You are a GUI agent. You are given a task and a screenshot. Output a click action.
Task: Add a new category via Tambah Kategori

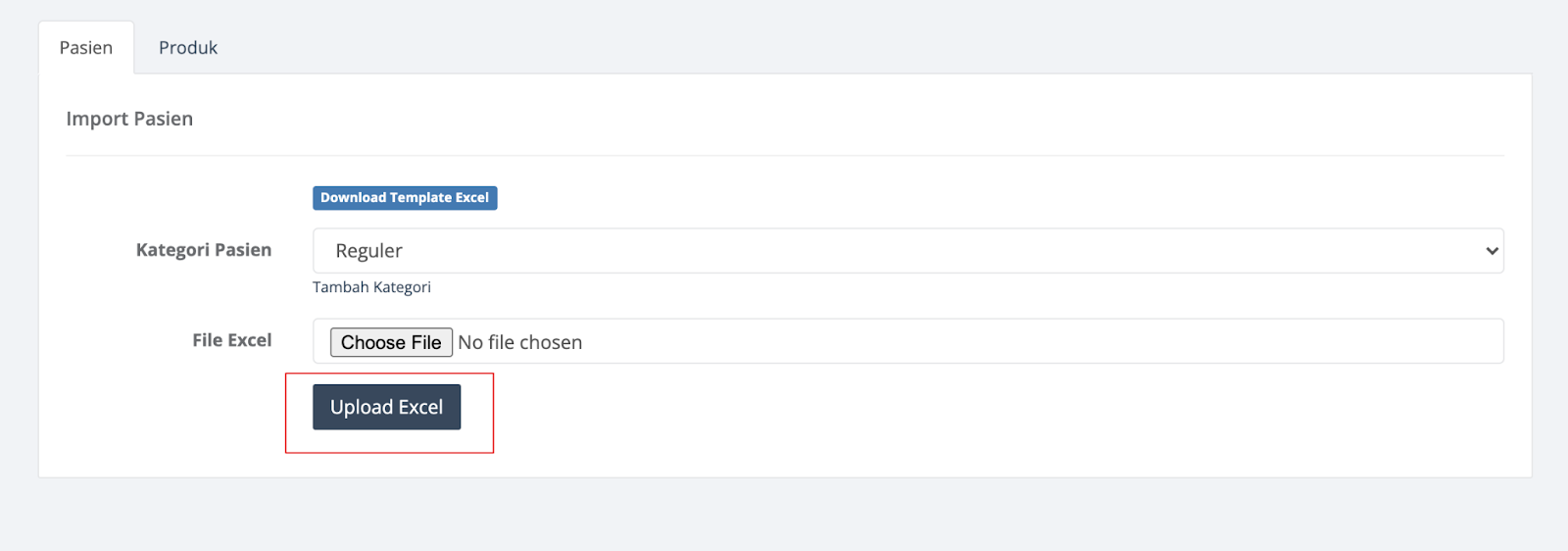point(371,287)
